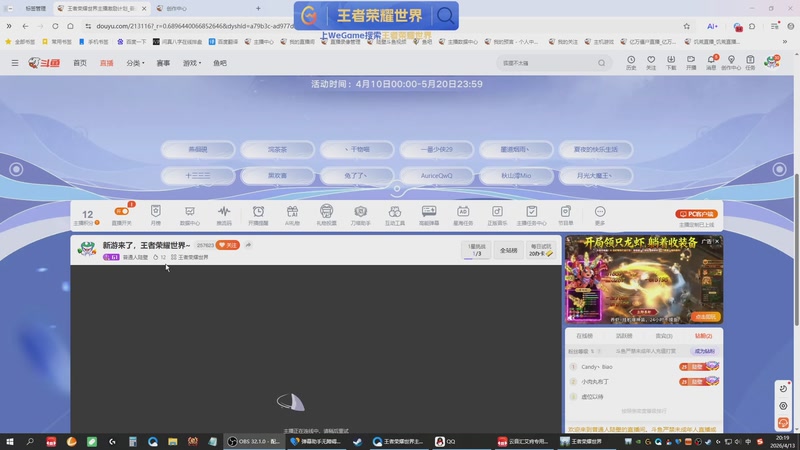Click the target icon on floating right sidebar
The width and height of the screenshot is (800, 450).
click(783, 406)
